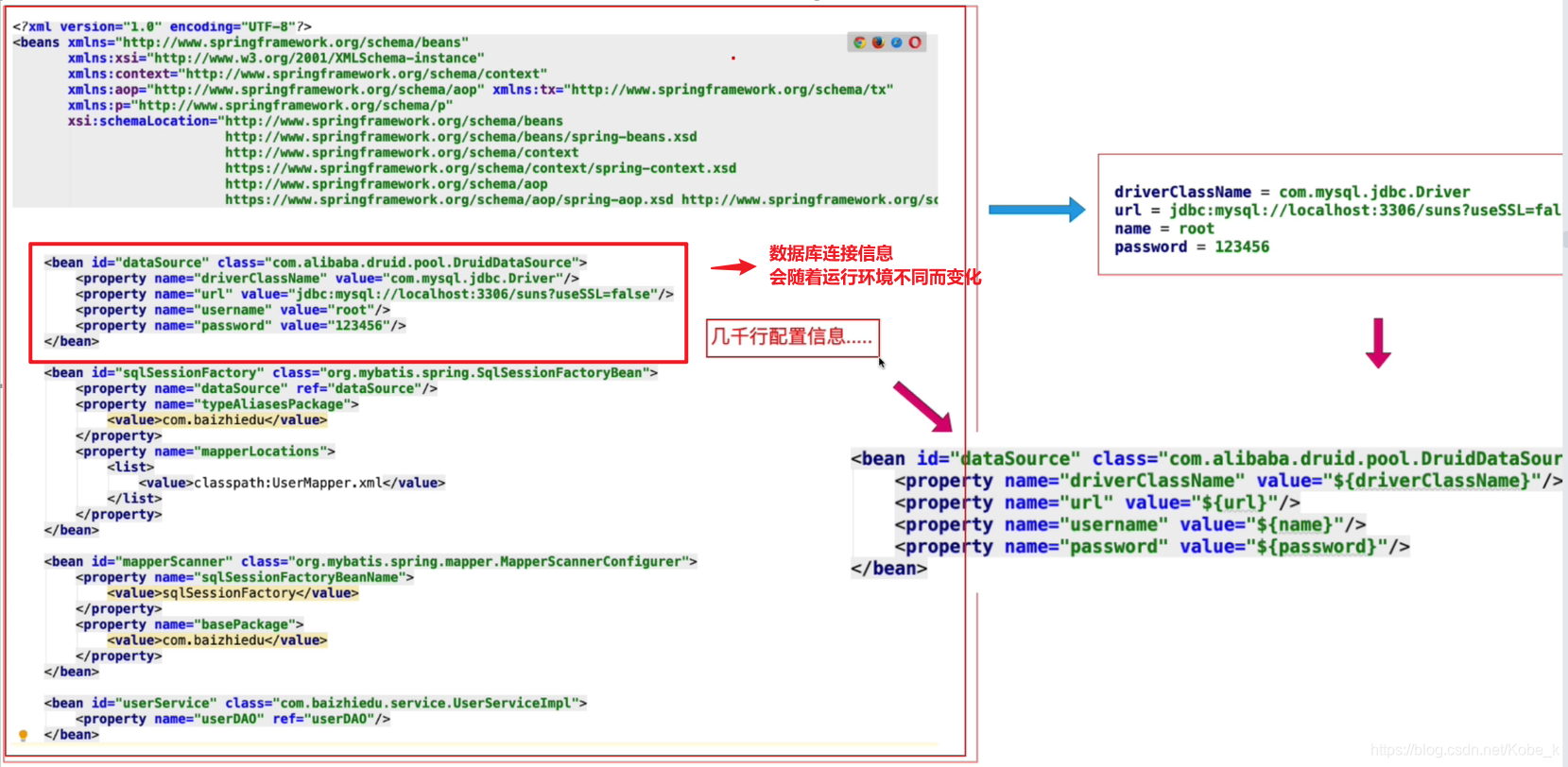Click the driverClassName = com.mysql.jdbc.Driver properties line
The image size is (1568, 767).
pyautogui.click(x=1292, y=192)
